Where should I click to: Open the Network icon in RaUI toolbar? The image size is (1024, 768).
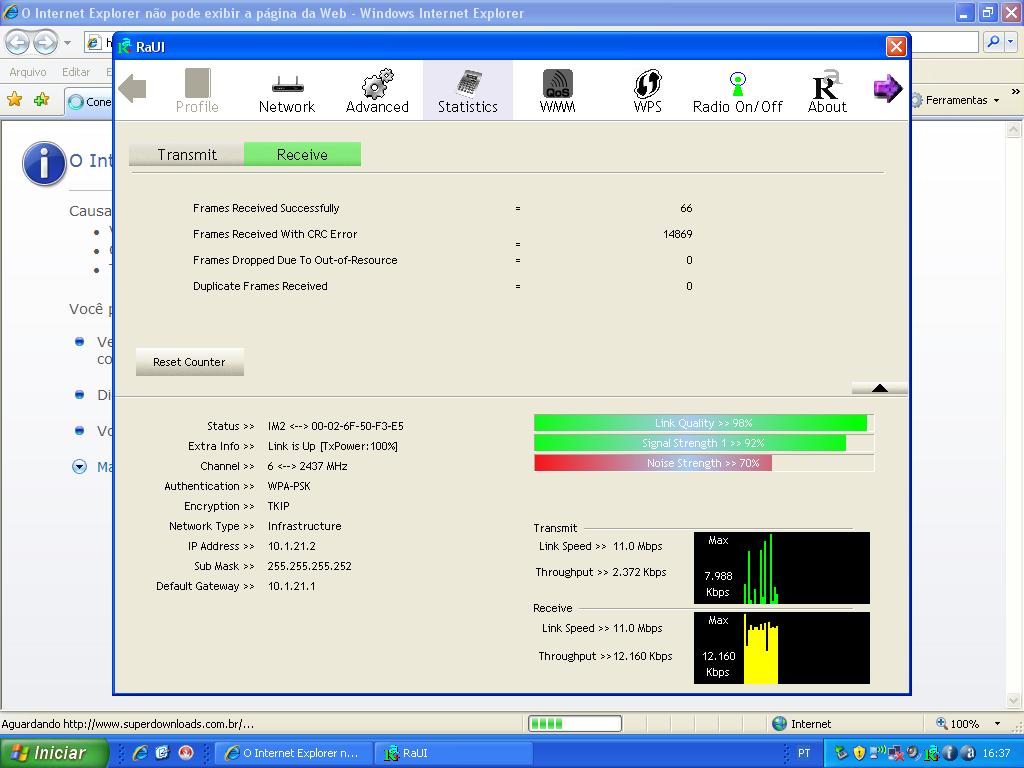point(287,90)
